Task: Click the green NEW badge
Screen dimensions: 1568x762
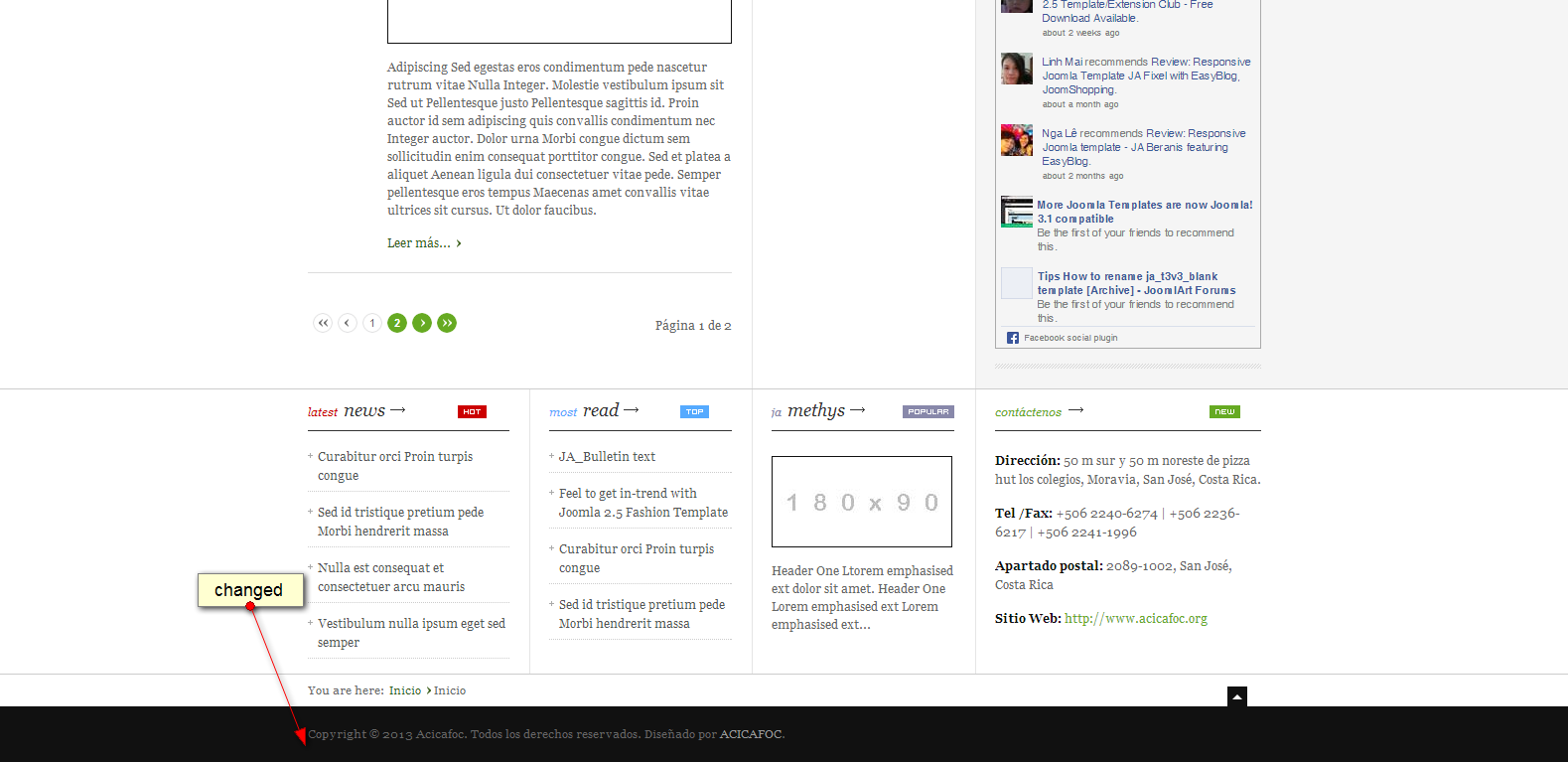Action: pos(1224,411)
